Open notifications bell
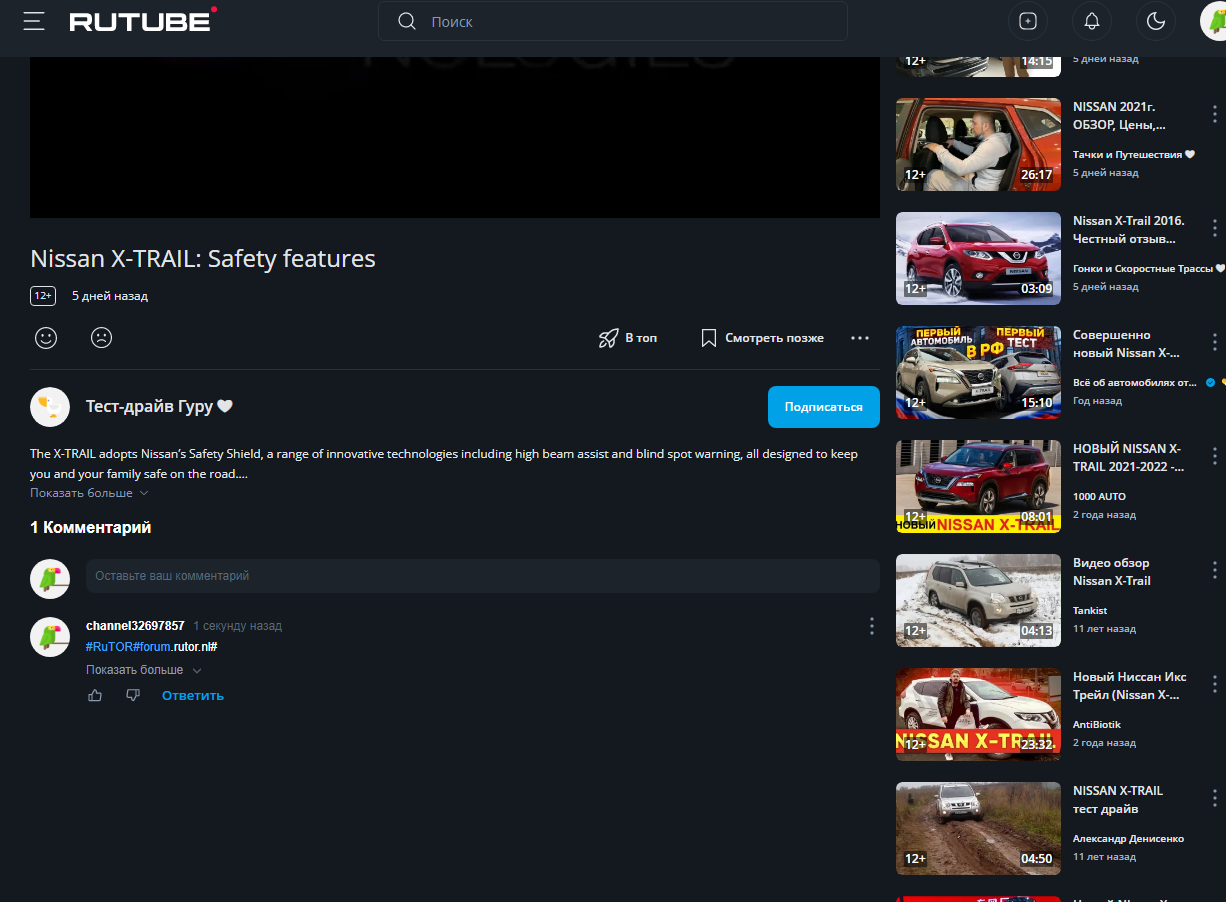The width and height of the screenshot is (1226, 902). pyautogui.click(x=1092, y=21)
